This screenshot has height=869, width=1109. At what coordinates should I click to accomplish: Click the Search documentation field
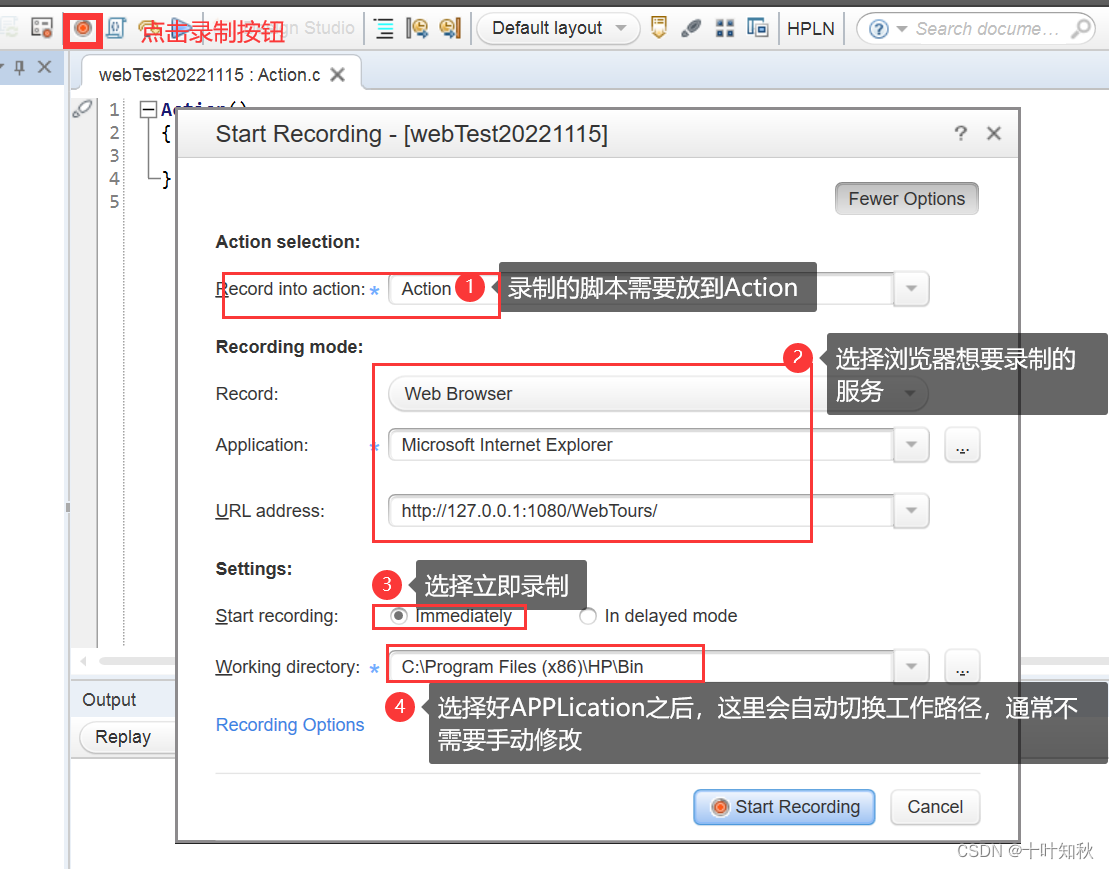pos(987,29)
